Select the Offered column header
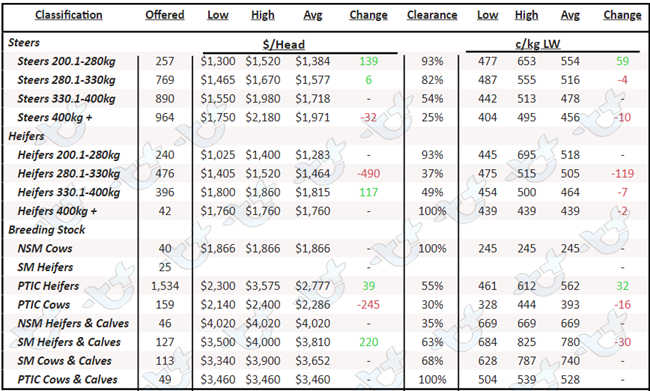The height and width of the screenshot is (391, 650). click(165, 15)
